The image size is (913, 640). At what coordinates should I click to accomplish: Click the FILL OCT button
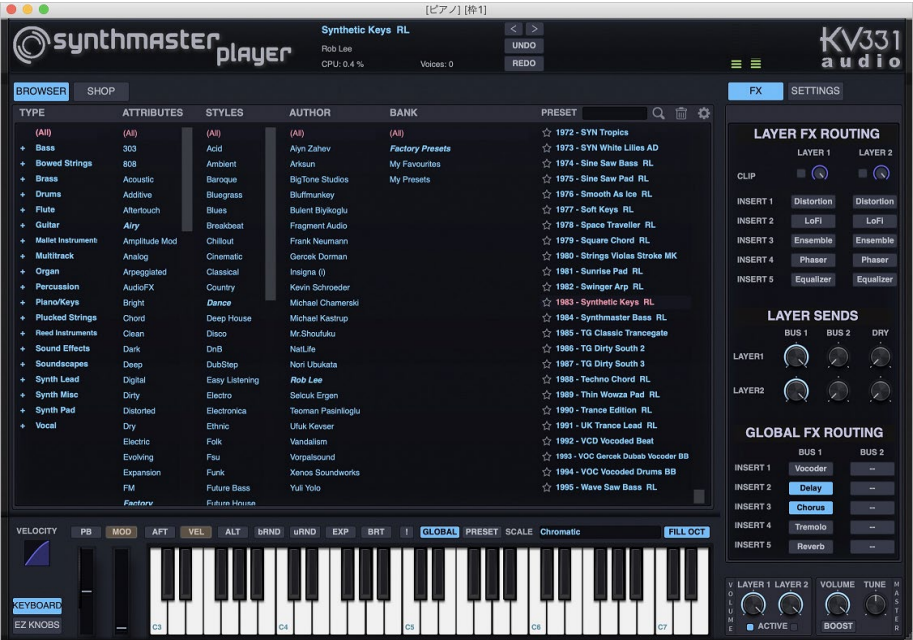[686, 532]
